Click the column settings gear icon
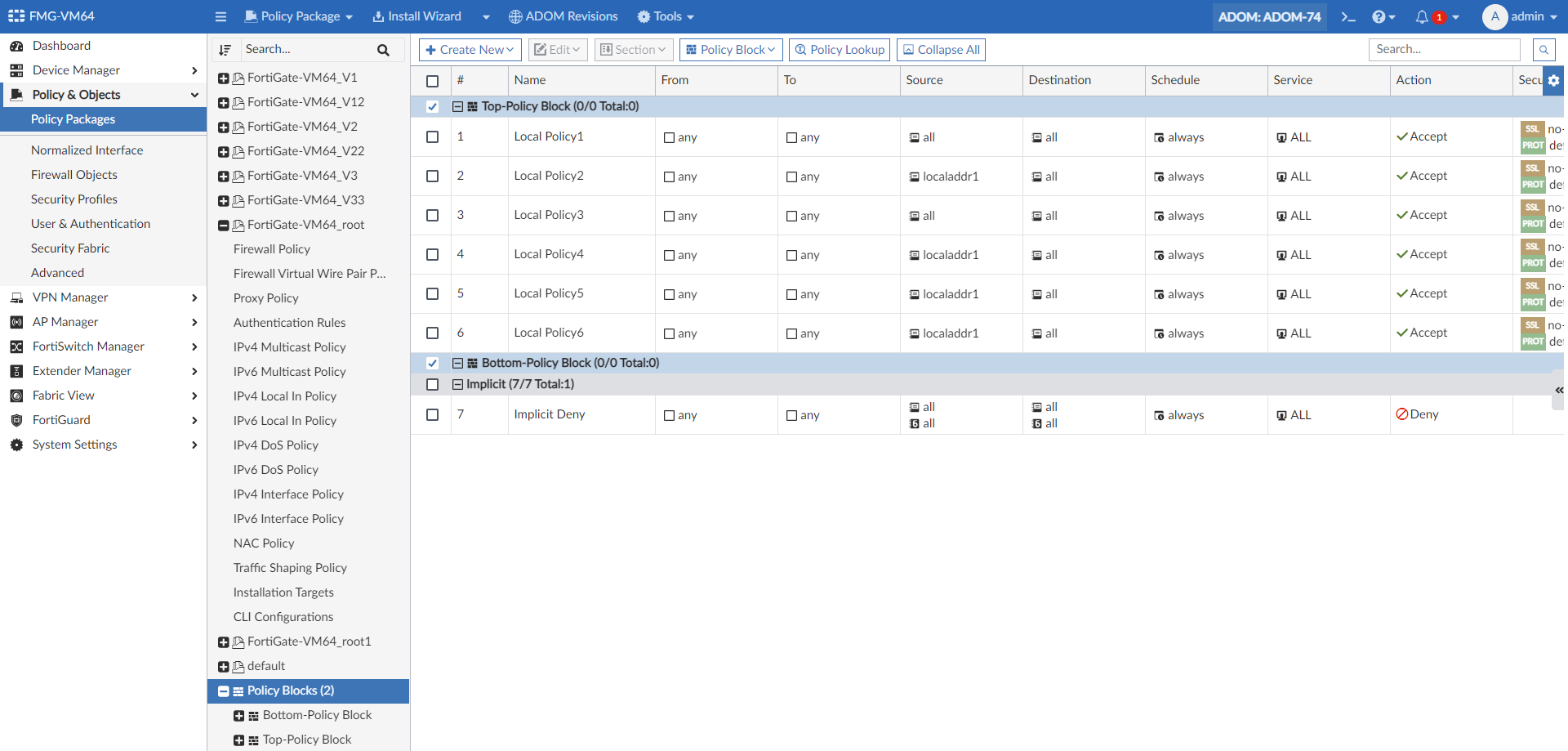 [1553, 80]
